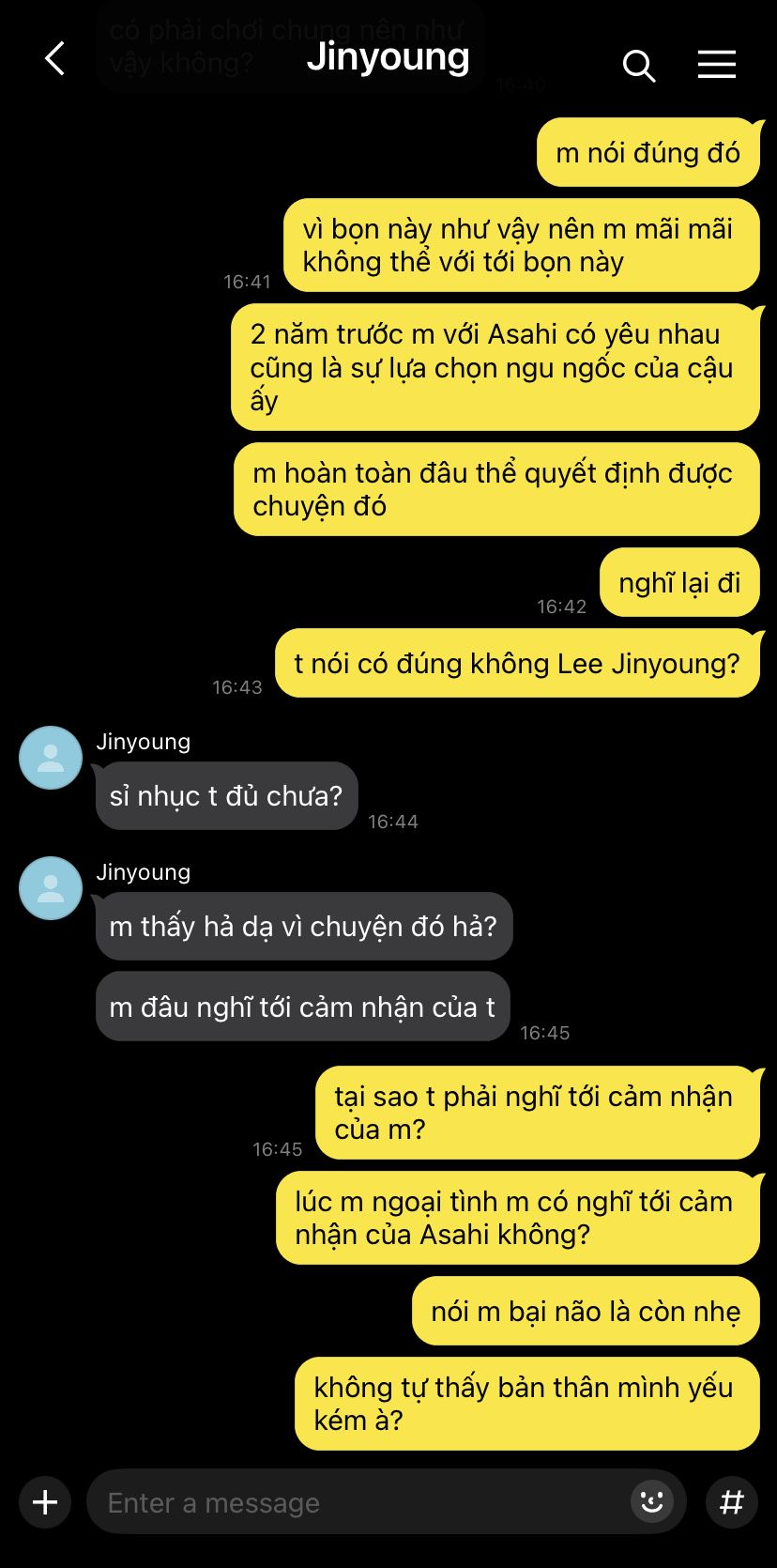The image size is (777, 1568).
Task: Tap the plus attachment button
Action: (45, 1502)
